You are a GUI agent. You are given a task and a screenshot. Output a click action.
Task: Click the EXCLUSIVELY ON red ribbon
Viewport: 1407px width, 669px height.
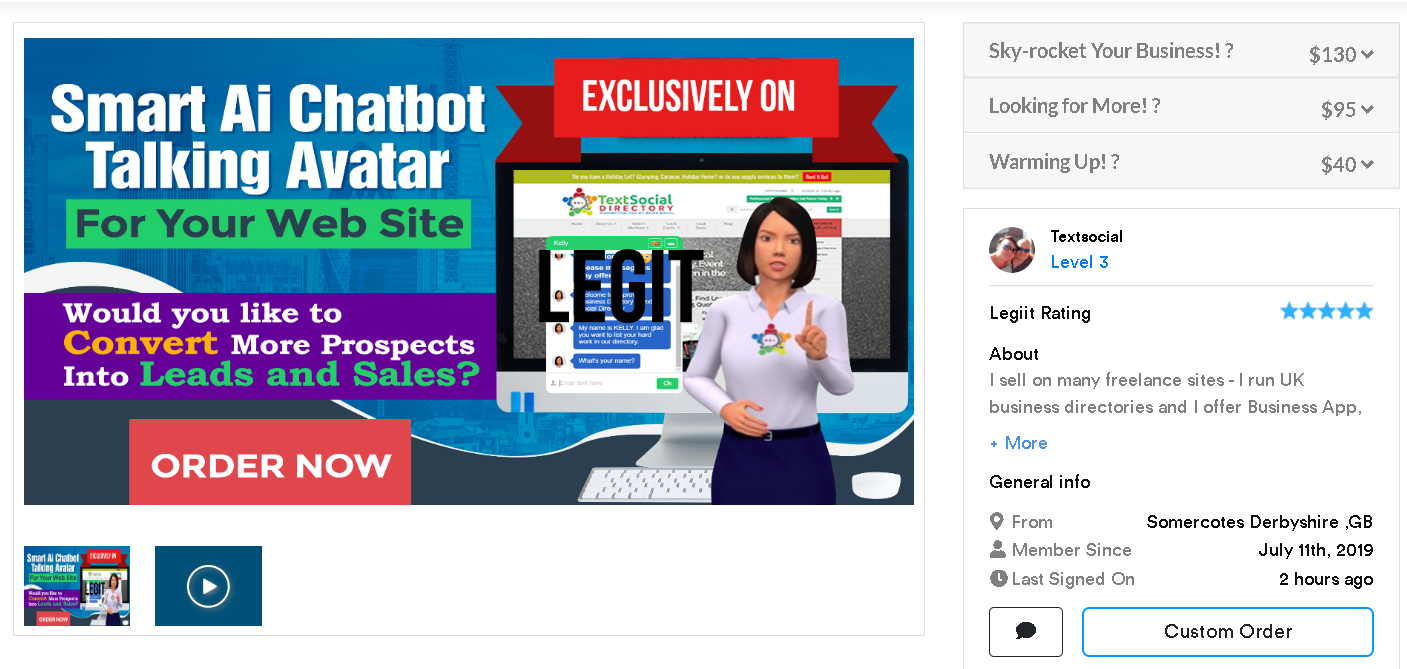tap(689, 97)
